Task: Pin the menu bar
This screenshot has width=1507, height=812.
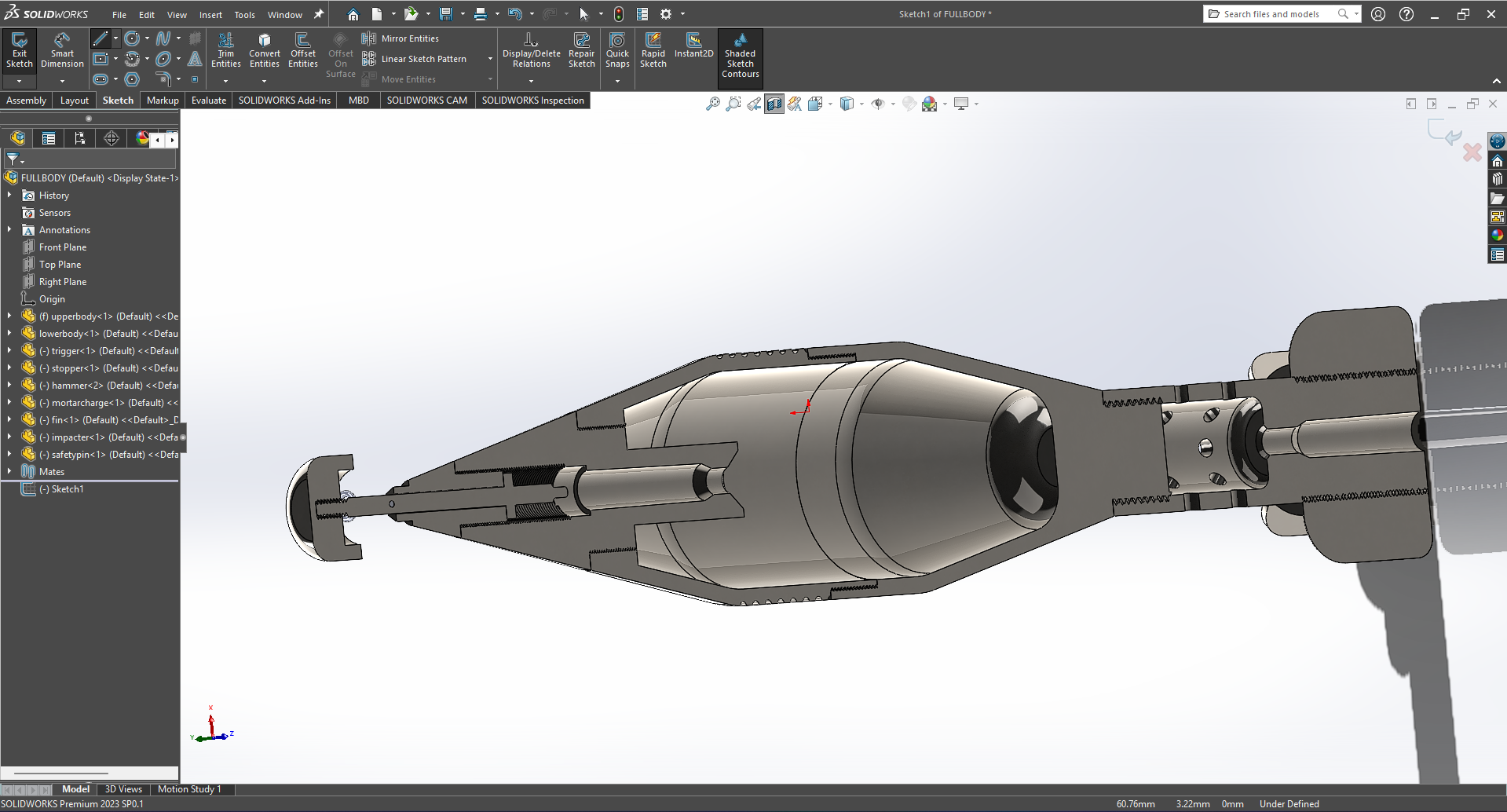Action: click(319, 14)
